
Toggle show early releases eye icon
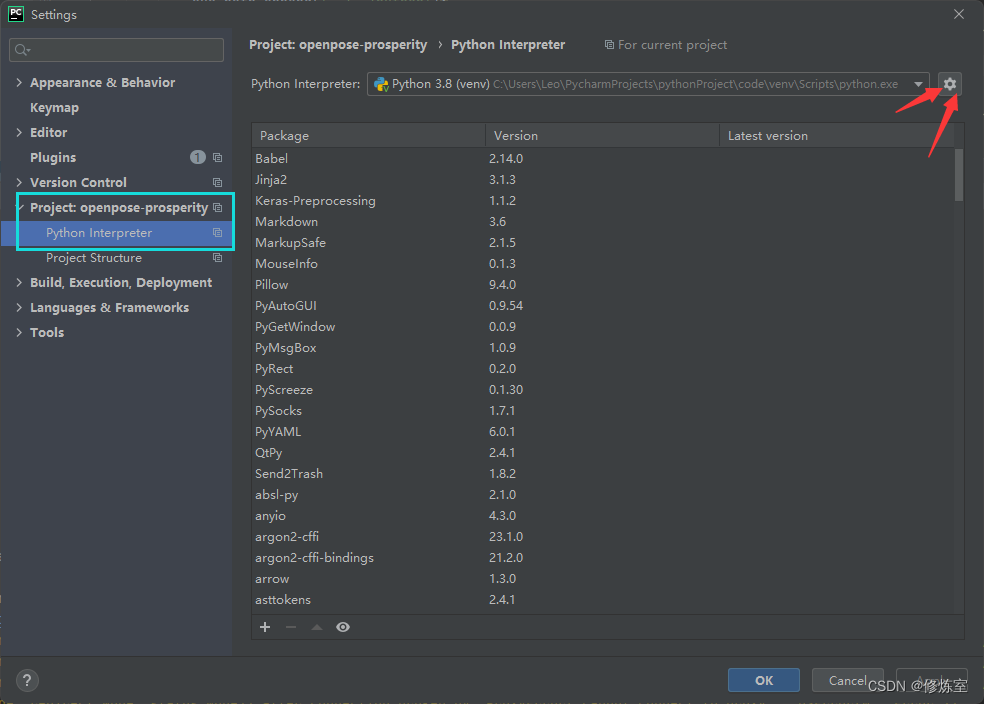pyautogui.click(x=343, y=627)
